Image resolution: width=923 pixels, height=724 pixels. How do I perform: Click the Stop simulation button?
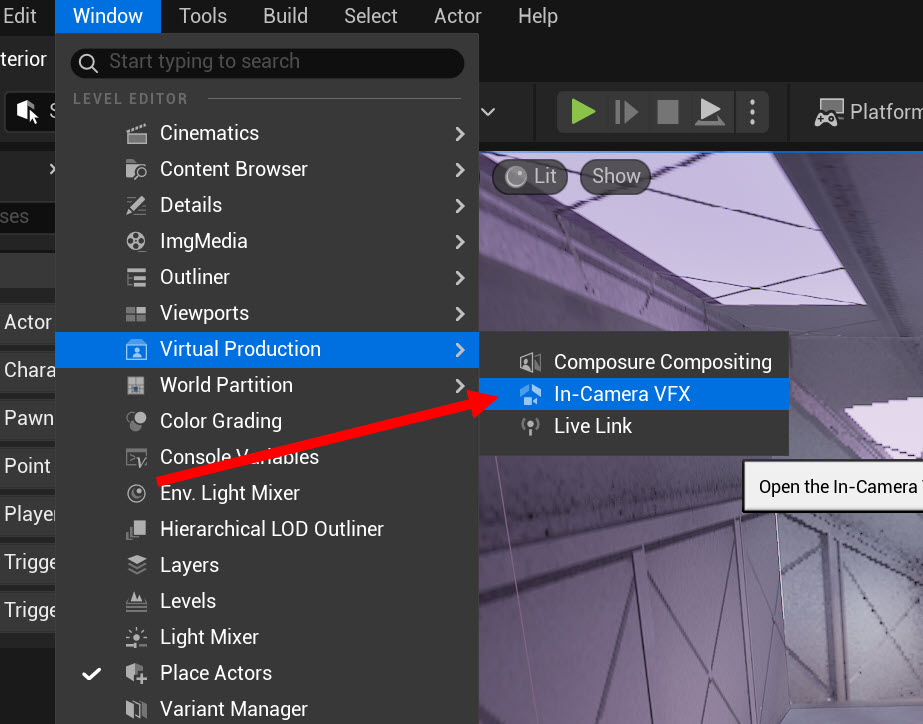[668, 112]
